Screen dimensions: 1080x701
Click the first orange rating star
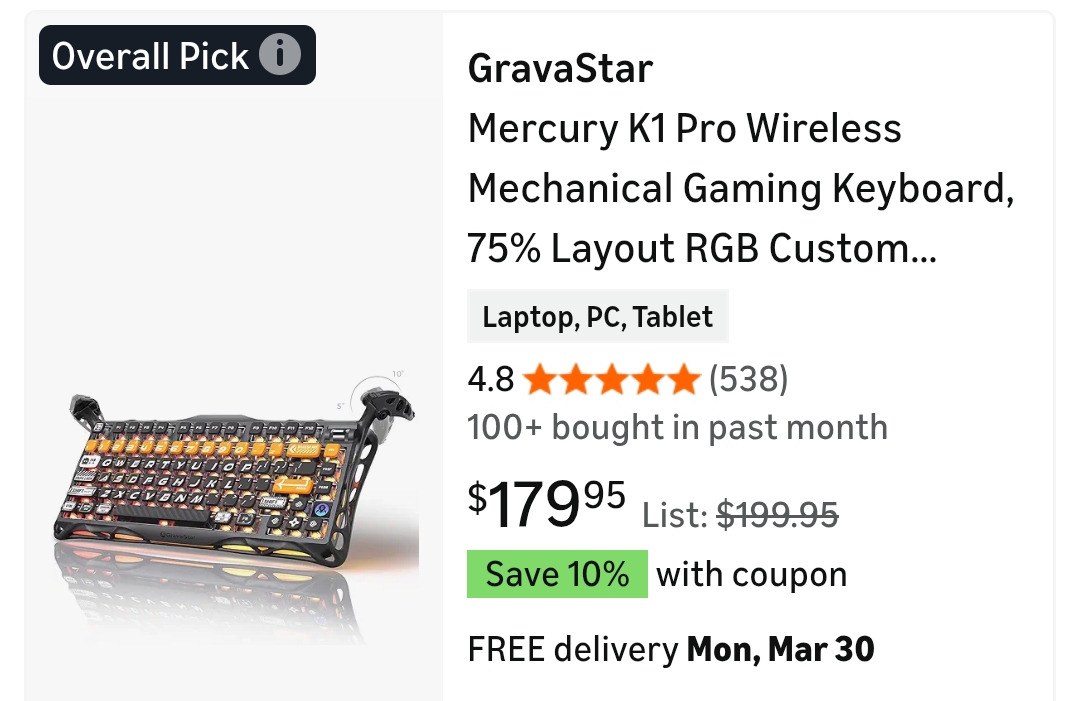pyautogui.click(x=540, y=380)
